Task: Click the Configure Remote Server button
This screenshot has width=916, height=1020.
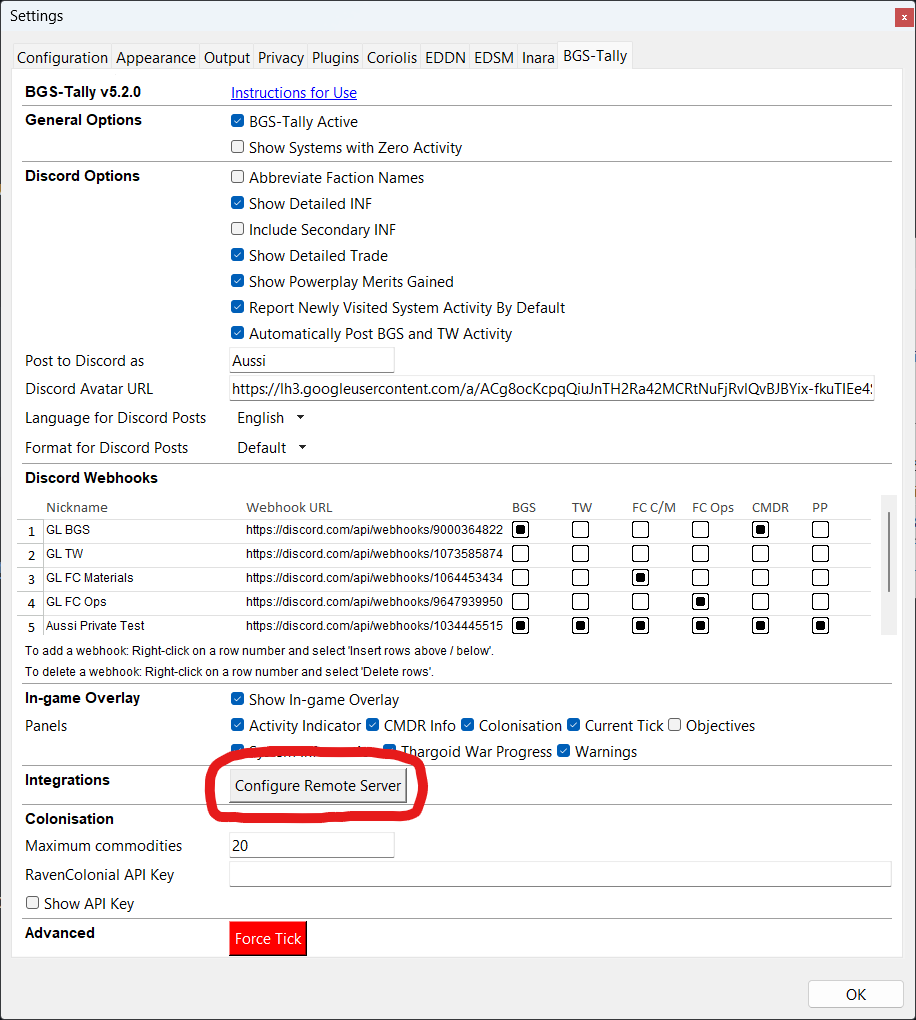Action: [x=318, y=785]
